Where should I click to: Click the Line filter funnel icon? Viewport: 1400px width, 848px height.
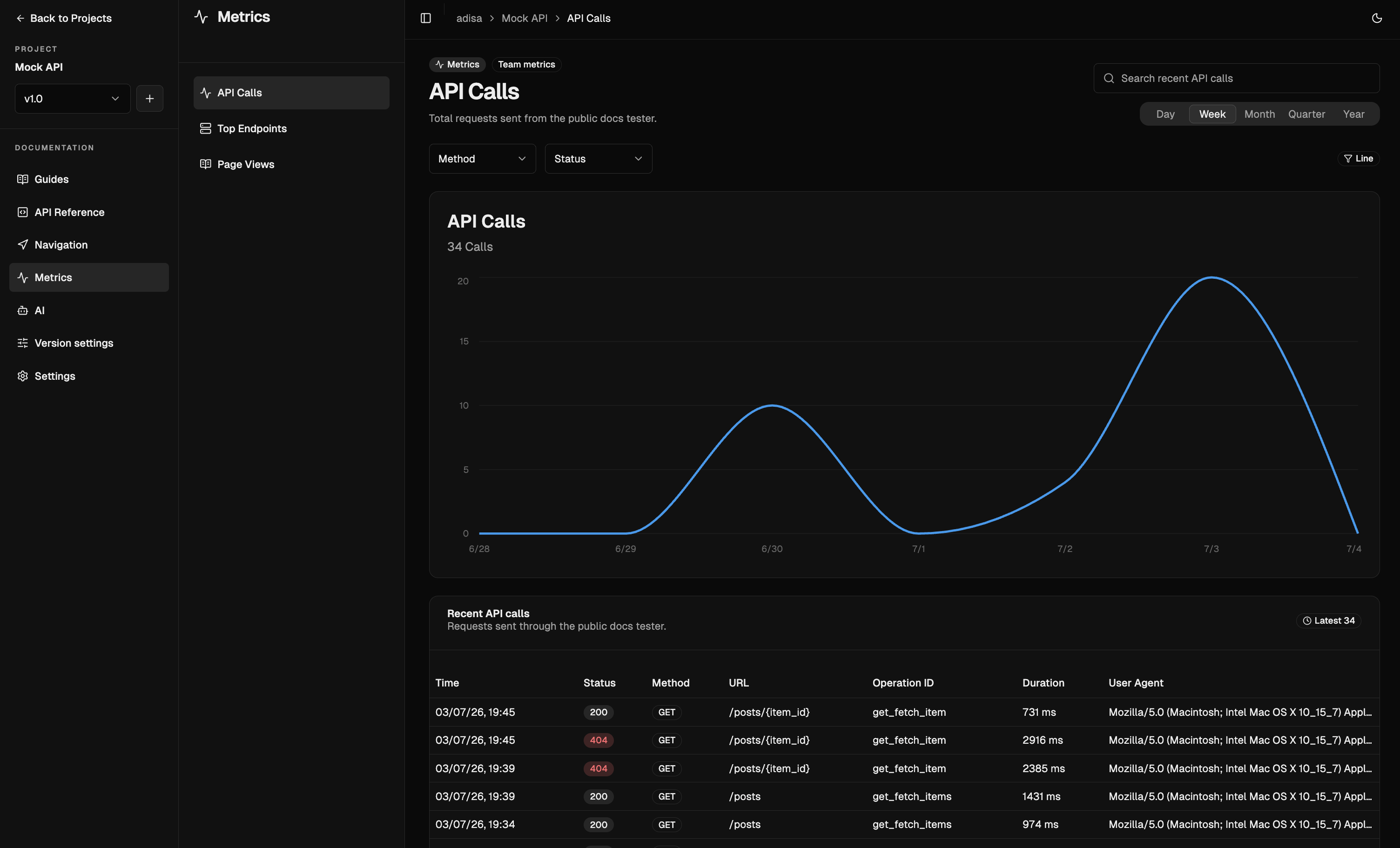[x=1348, y=159]
